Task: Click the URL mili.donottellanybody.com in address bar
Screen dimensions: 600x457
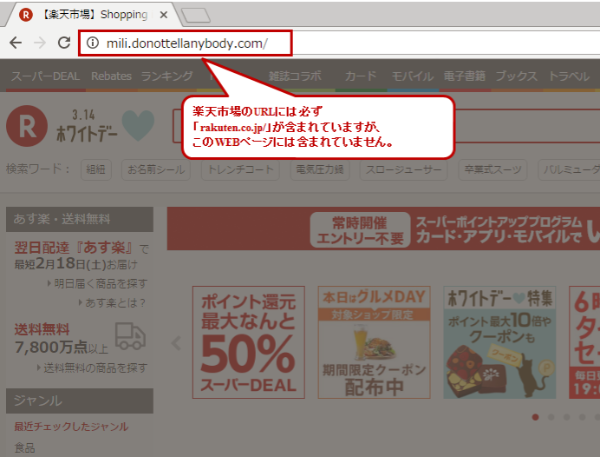Action: tap(187, 43)
